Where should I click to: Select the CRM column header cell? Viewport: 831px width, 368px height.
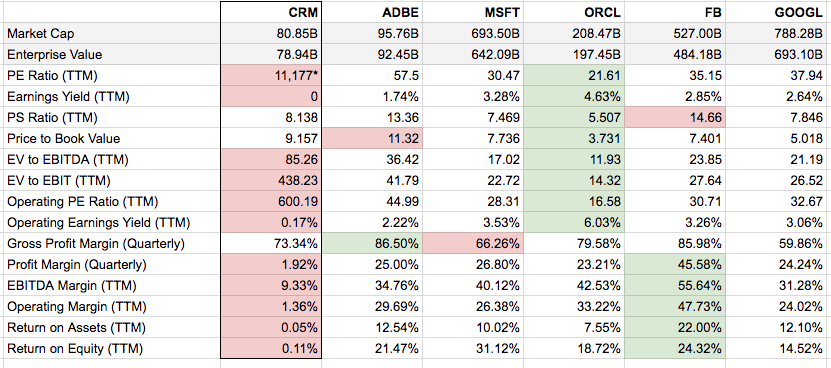271,13
